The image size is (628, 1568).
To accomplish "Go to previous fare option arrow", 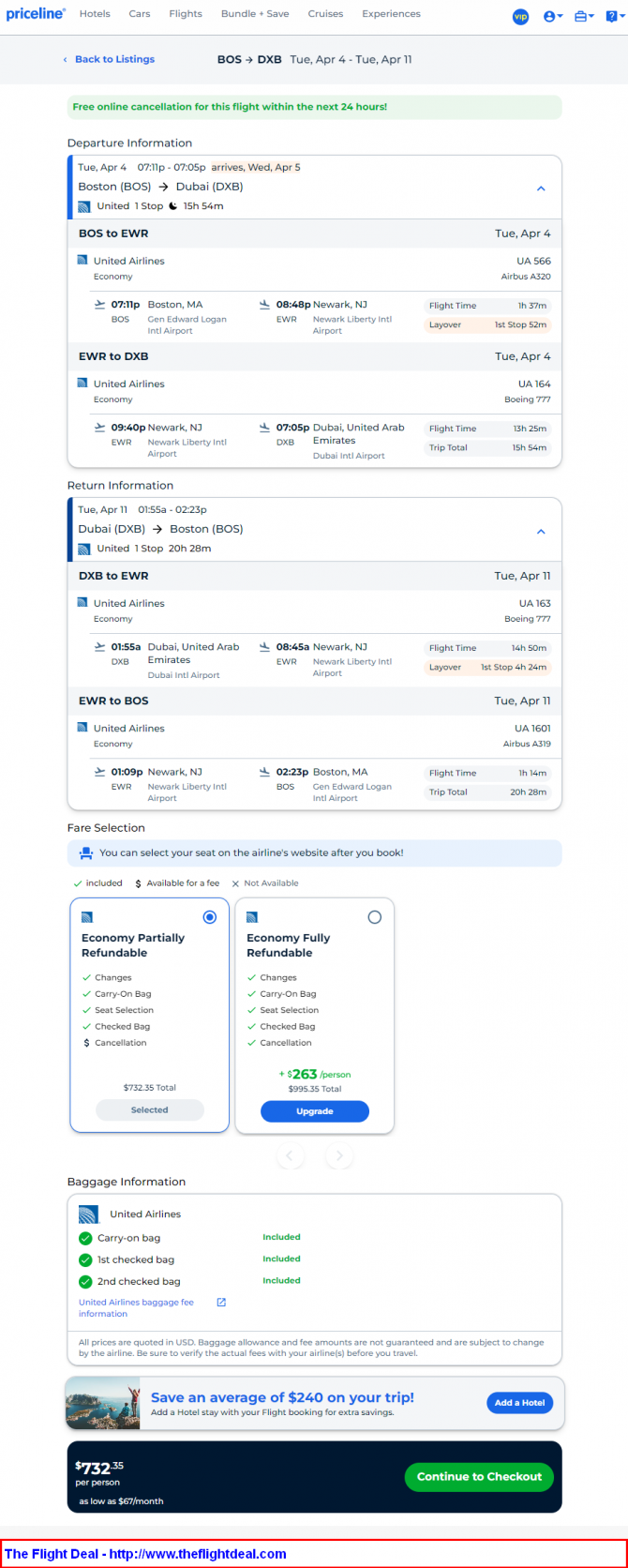I will [291, 1155].
